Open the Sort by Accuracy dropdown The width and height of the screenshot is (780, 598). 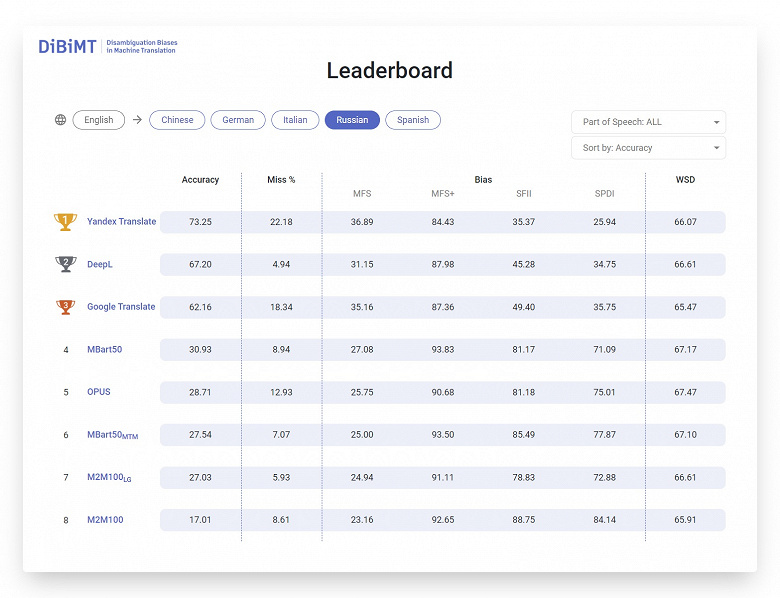(648, 148)
